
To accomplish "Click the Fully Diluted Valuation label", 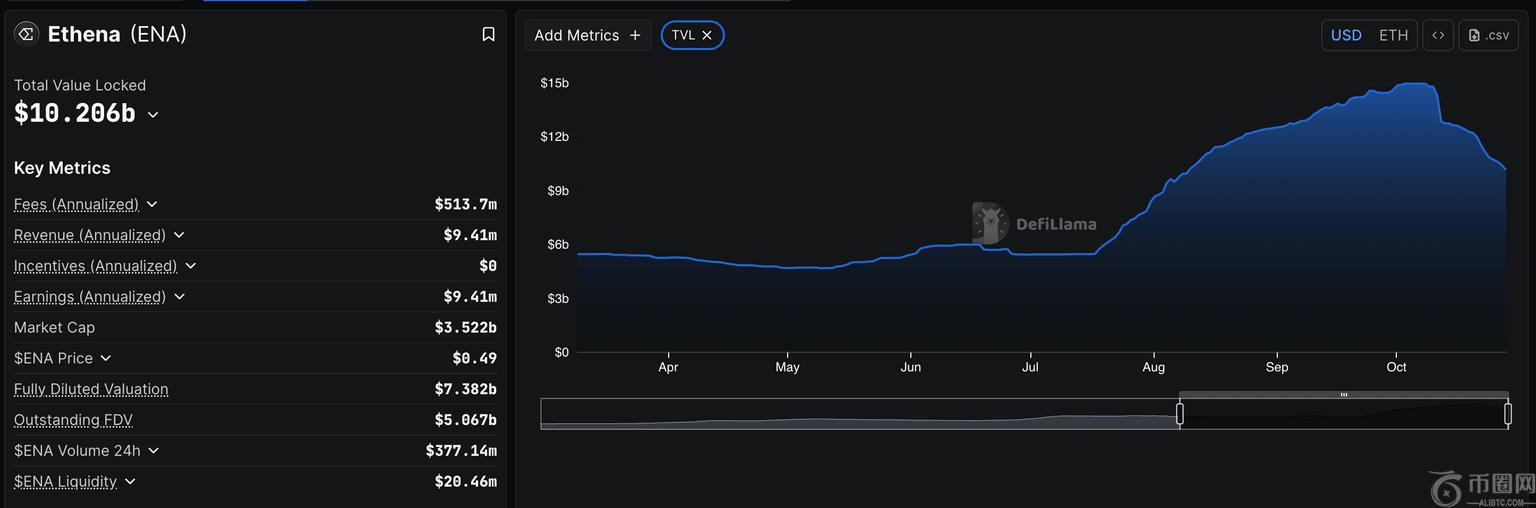I will (x=91, y=389).
